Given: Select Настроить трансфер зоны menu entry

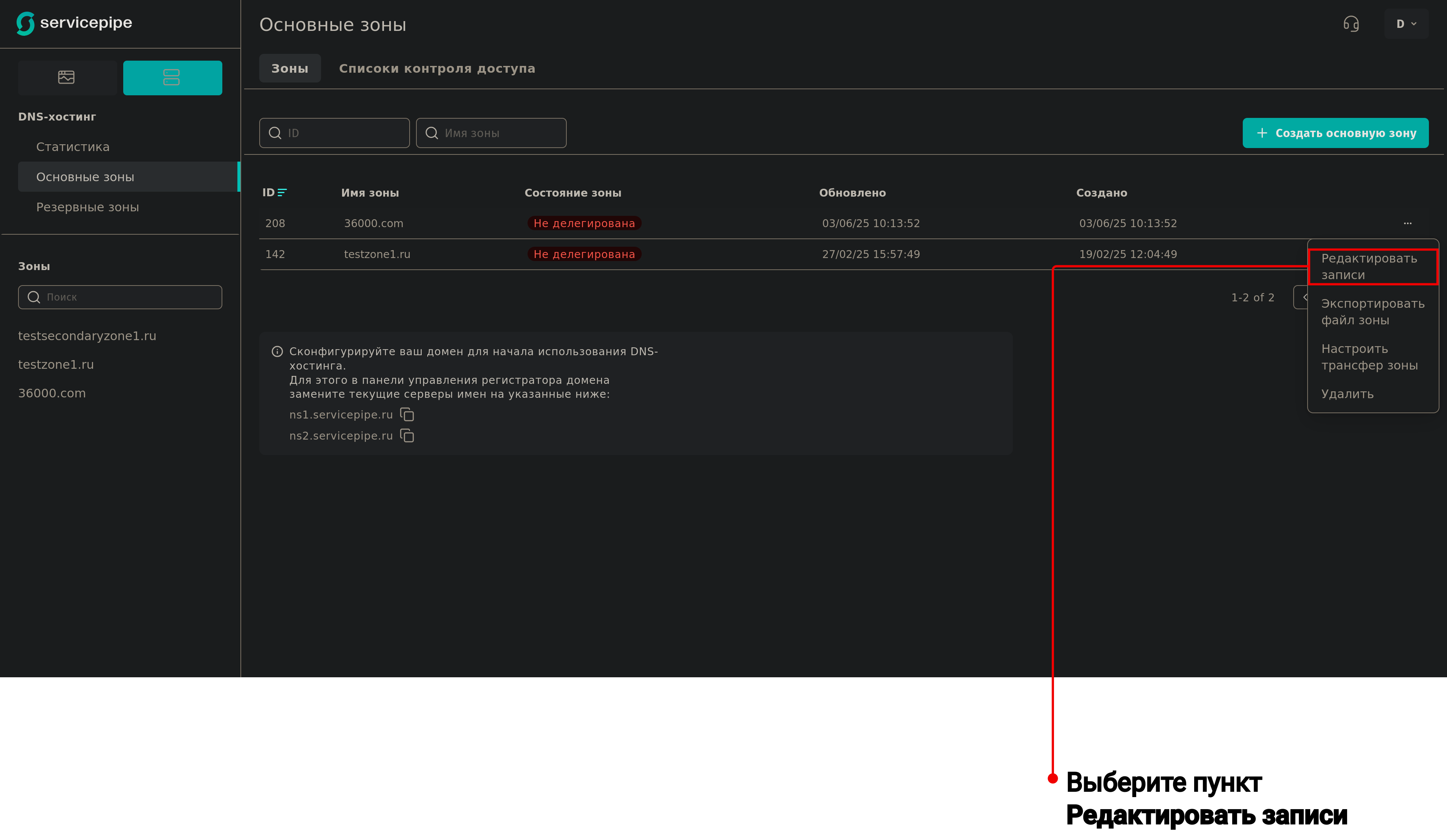Looking at the screenshot, I should 1369,357.
